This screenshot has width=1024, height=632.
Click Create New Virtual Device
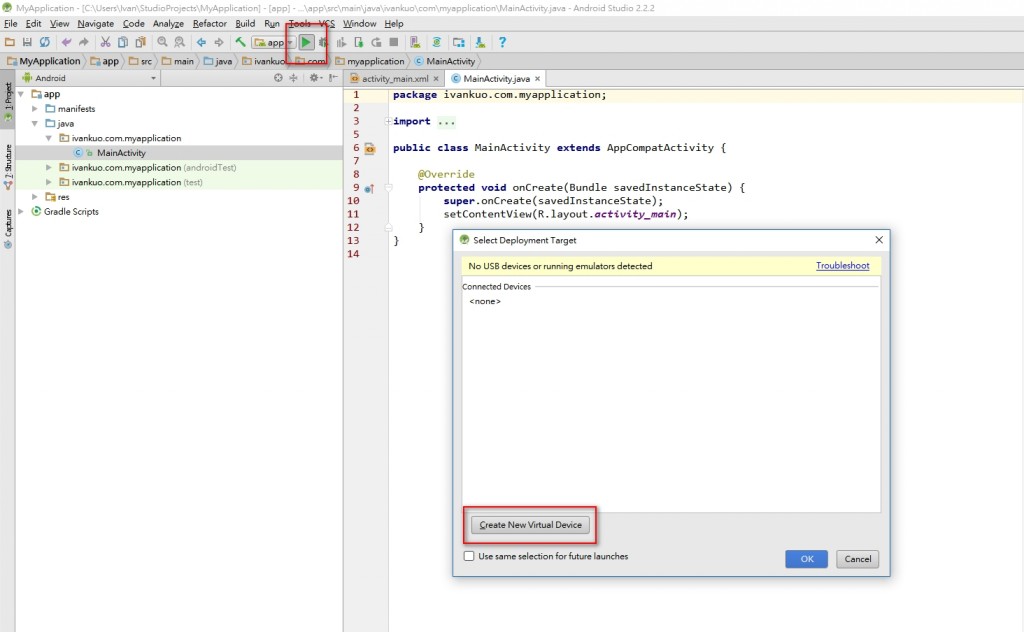(x=530, y=525)
